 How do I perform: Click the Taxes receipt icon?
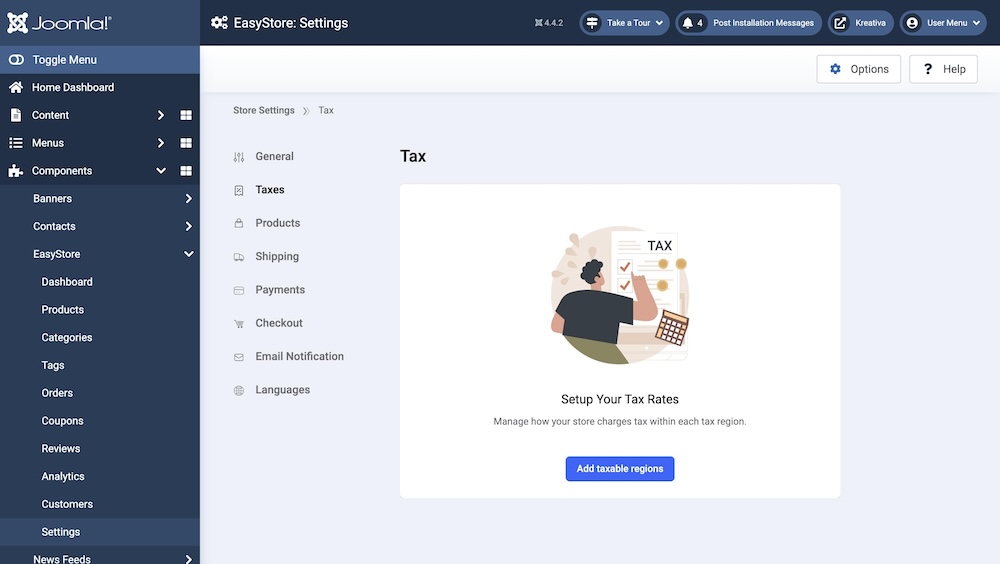coord(239,190)
